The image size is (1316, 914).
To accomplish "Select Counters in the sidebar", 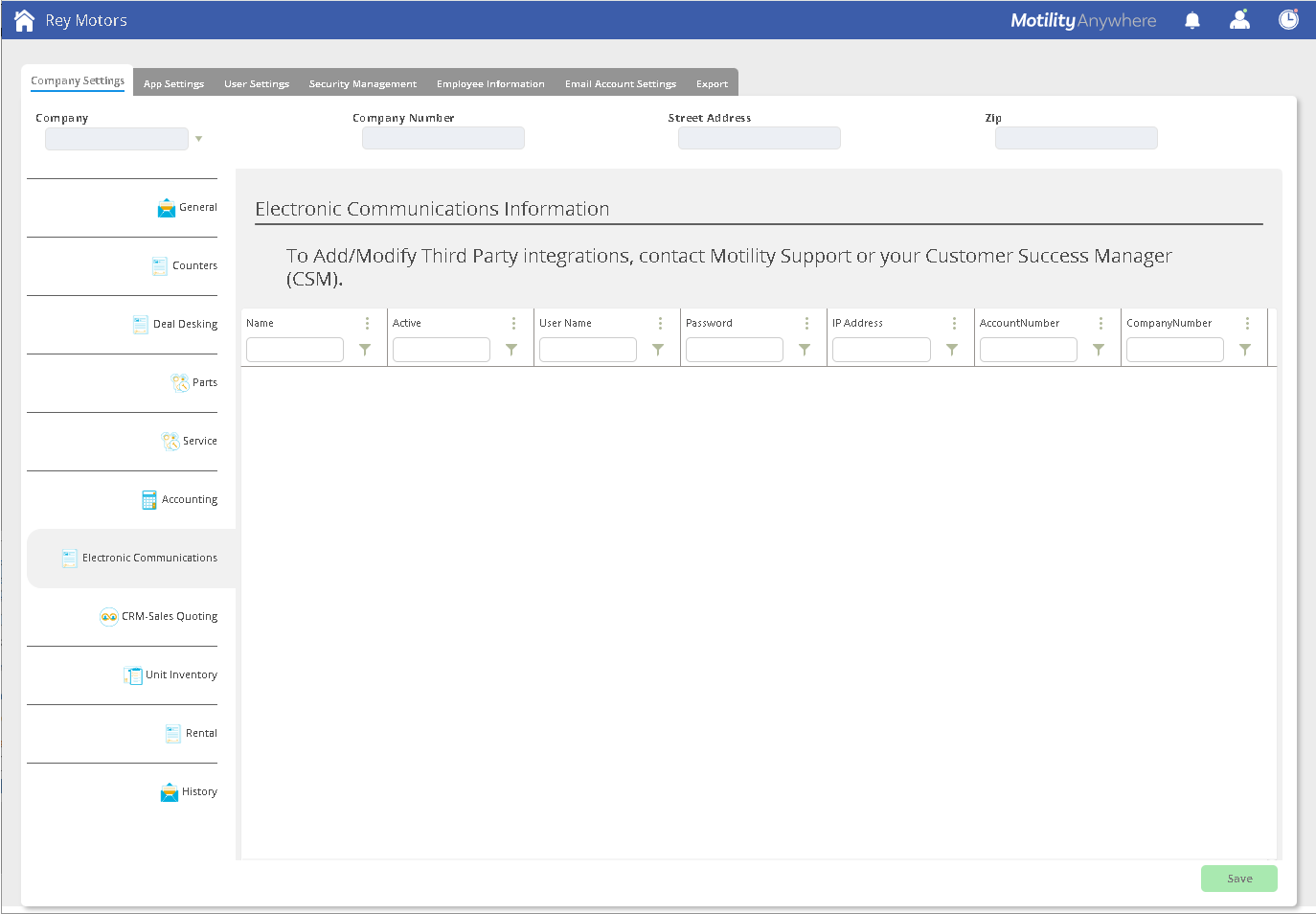I will [x=194, y=266].
